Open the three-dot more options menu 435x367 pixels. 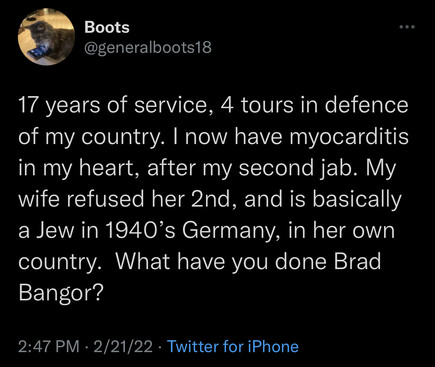(x=407, y=27)
